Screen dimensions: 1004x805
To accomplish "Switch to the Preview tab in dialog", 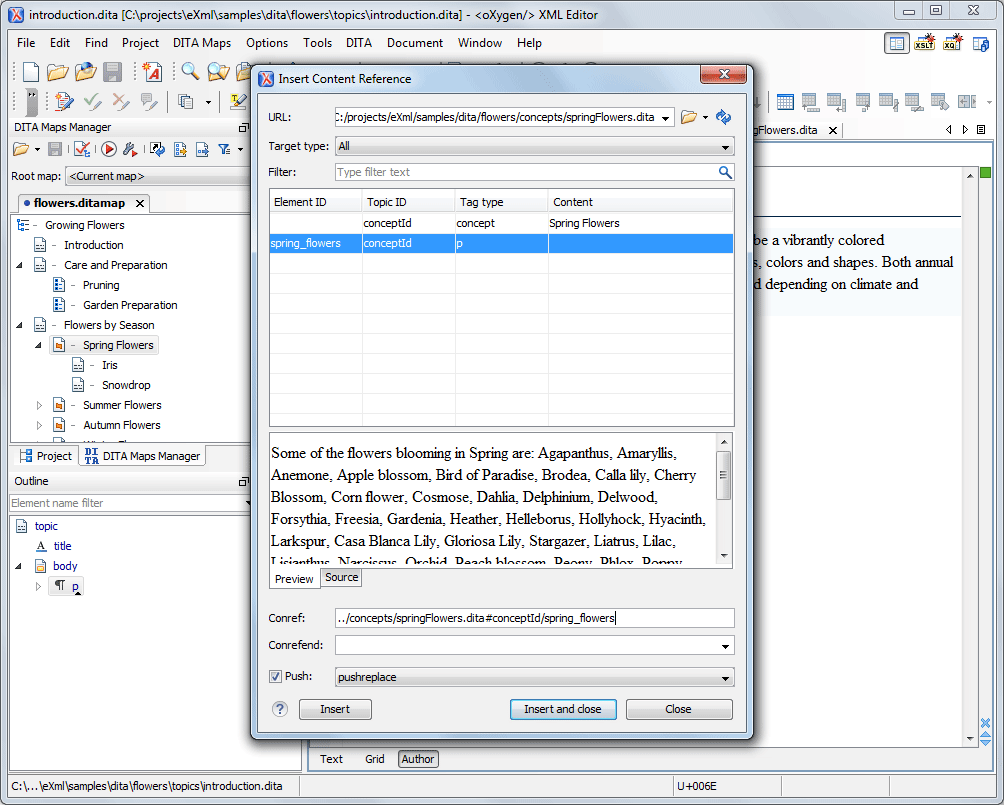I will coord(294,578).
